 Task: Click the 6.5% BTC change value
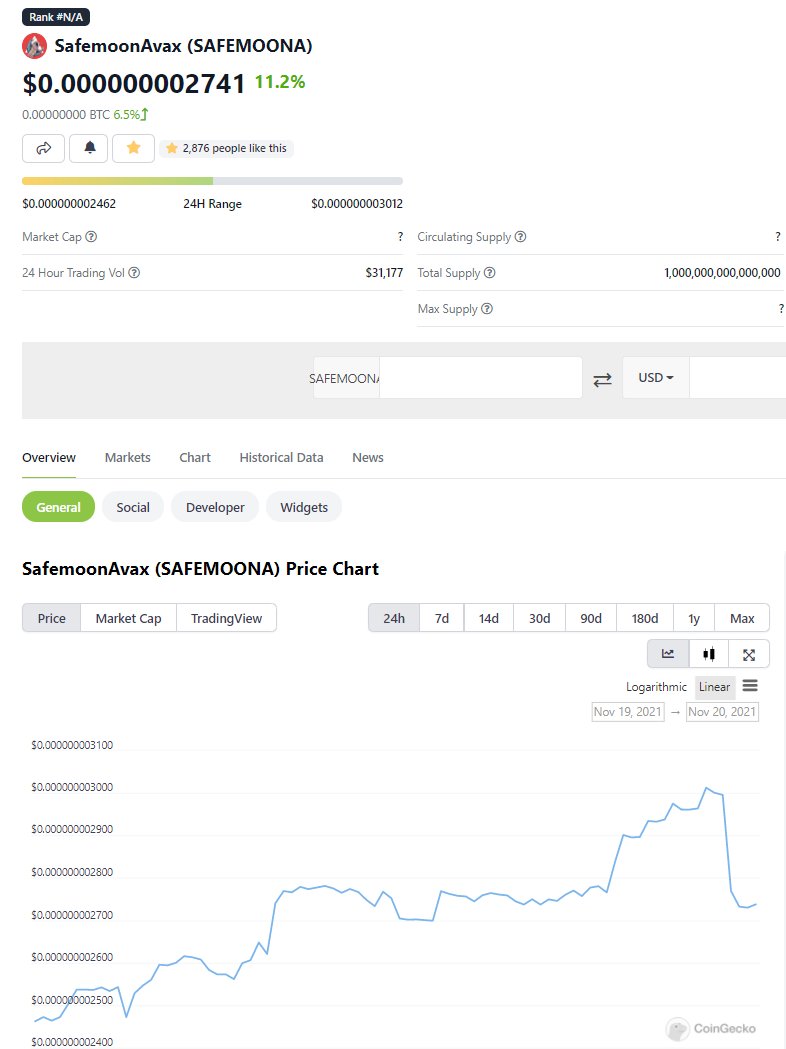pyautogui.click(x=127, y=115)
